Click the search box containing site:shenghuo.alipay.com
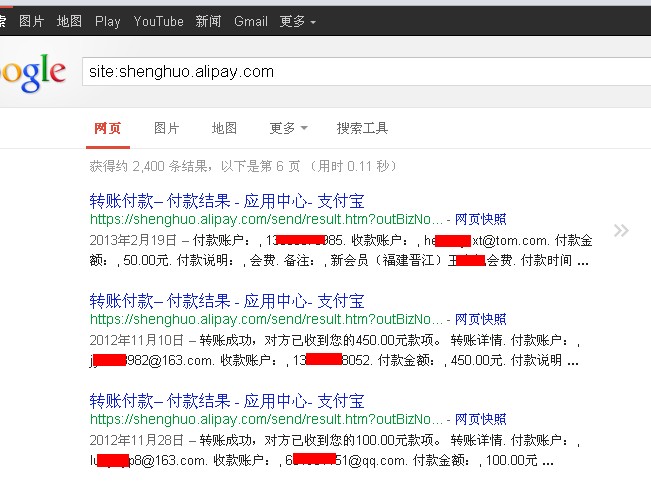Viewport: 651px width, 487px height. [x=360, y=72]
